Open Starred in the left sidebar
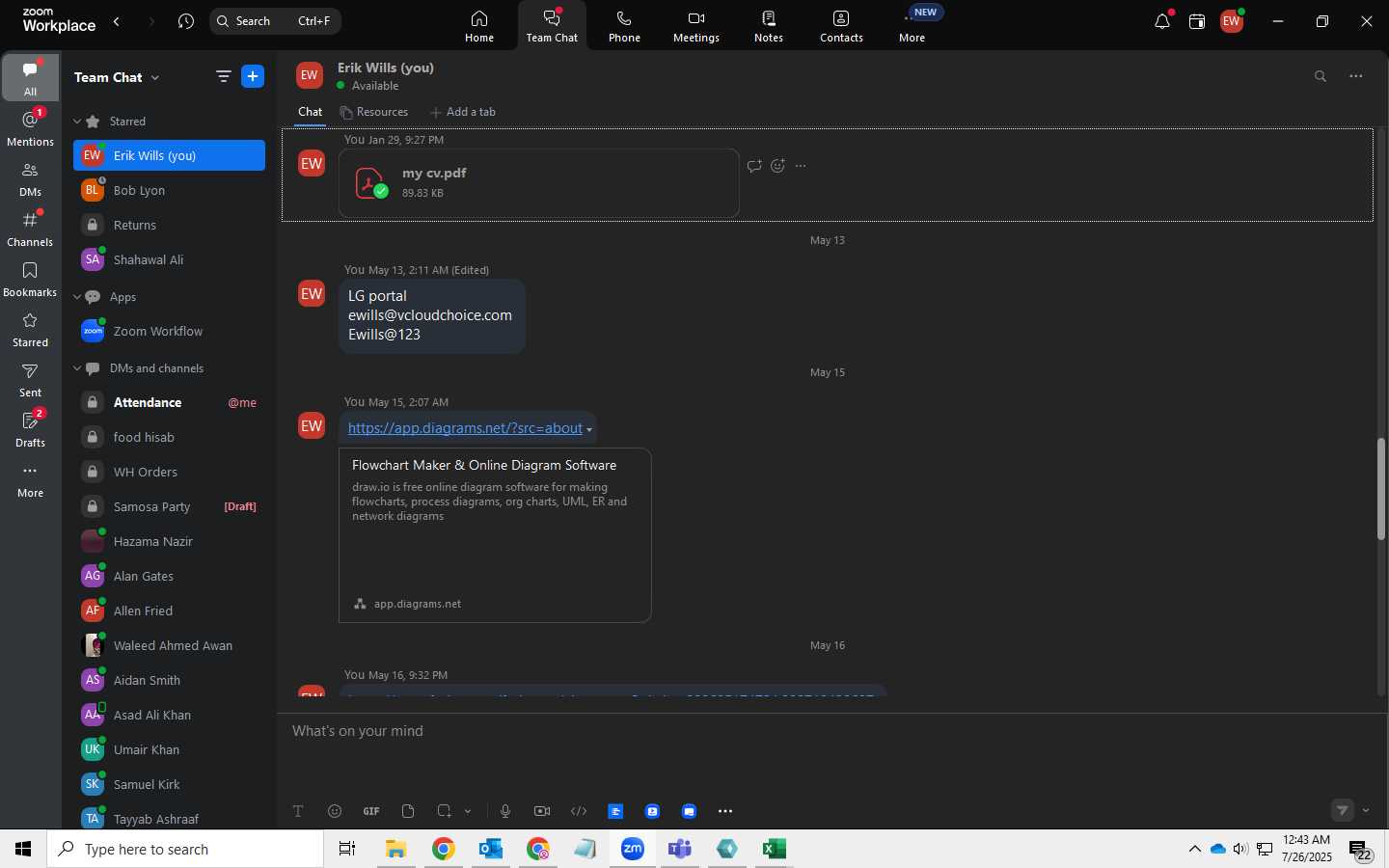The height and width of the screenshot is (868, 1389). pyautogui.click(x=31, y=329)
